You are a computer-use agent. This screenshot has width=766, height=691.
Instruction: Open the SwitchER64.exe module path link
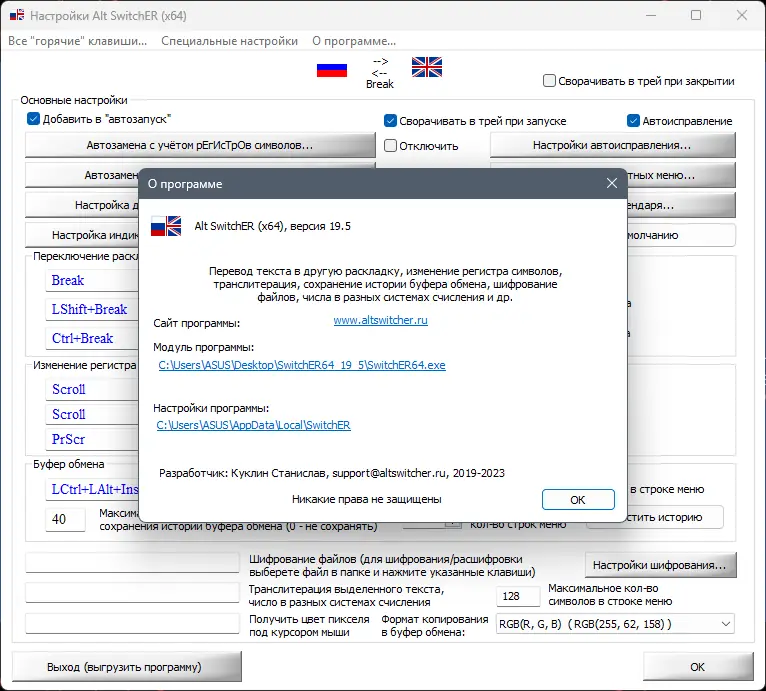coord(302,365)
